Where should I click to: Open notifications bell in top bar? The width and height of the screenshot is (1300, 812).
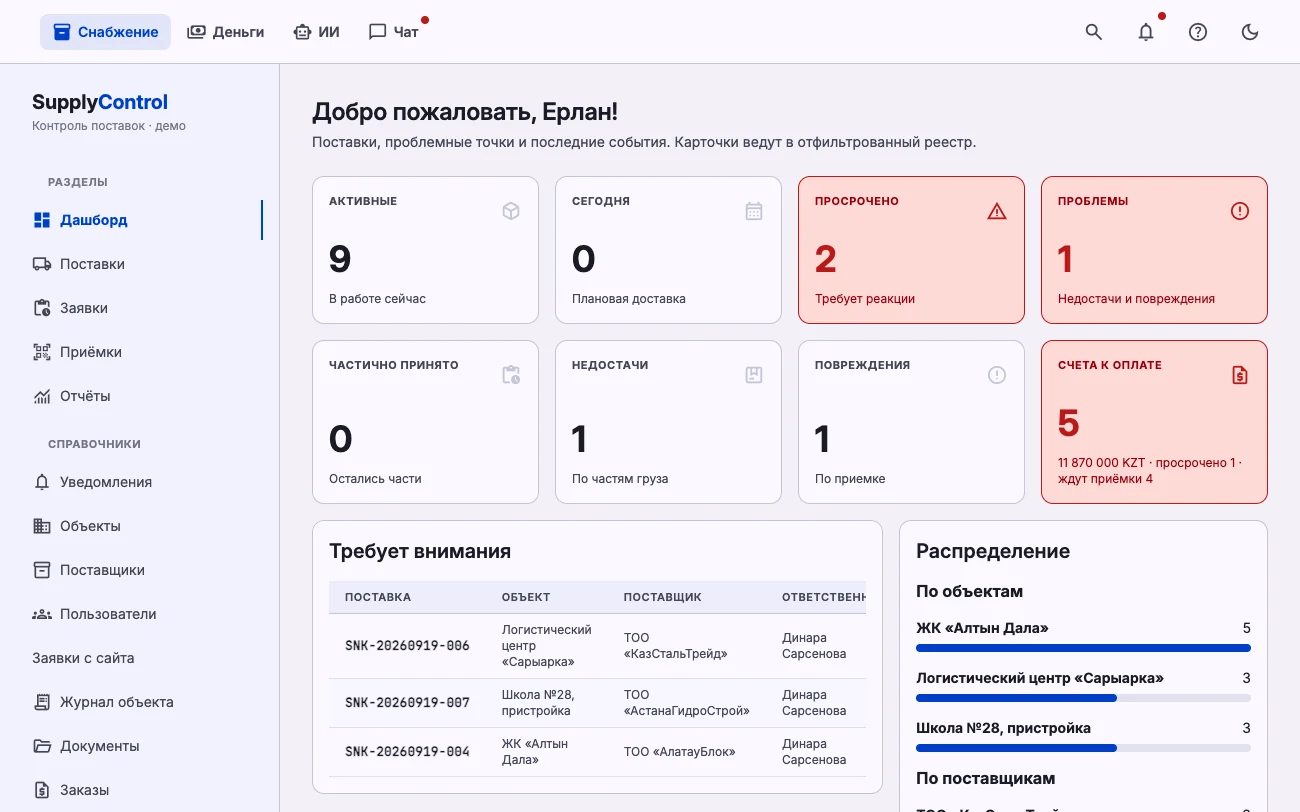click(x=1146, y=32)
